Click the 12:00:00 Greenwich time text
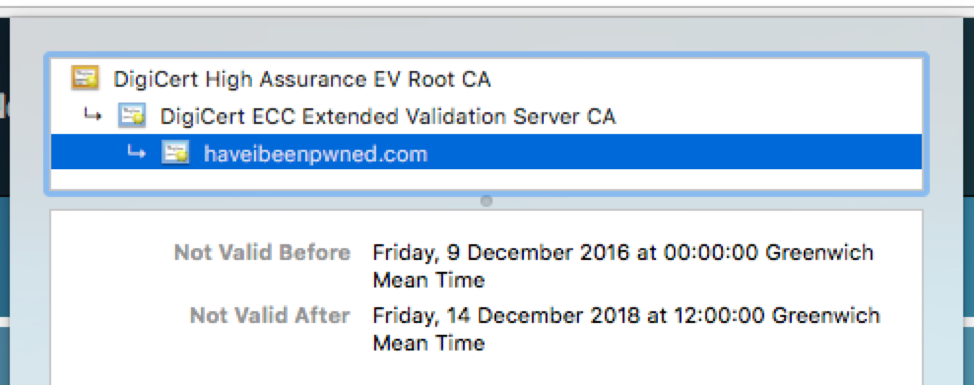Viewport: 974px width, 385px height. click(771, 315)
